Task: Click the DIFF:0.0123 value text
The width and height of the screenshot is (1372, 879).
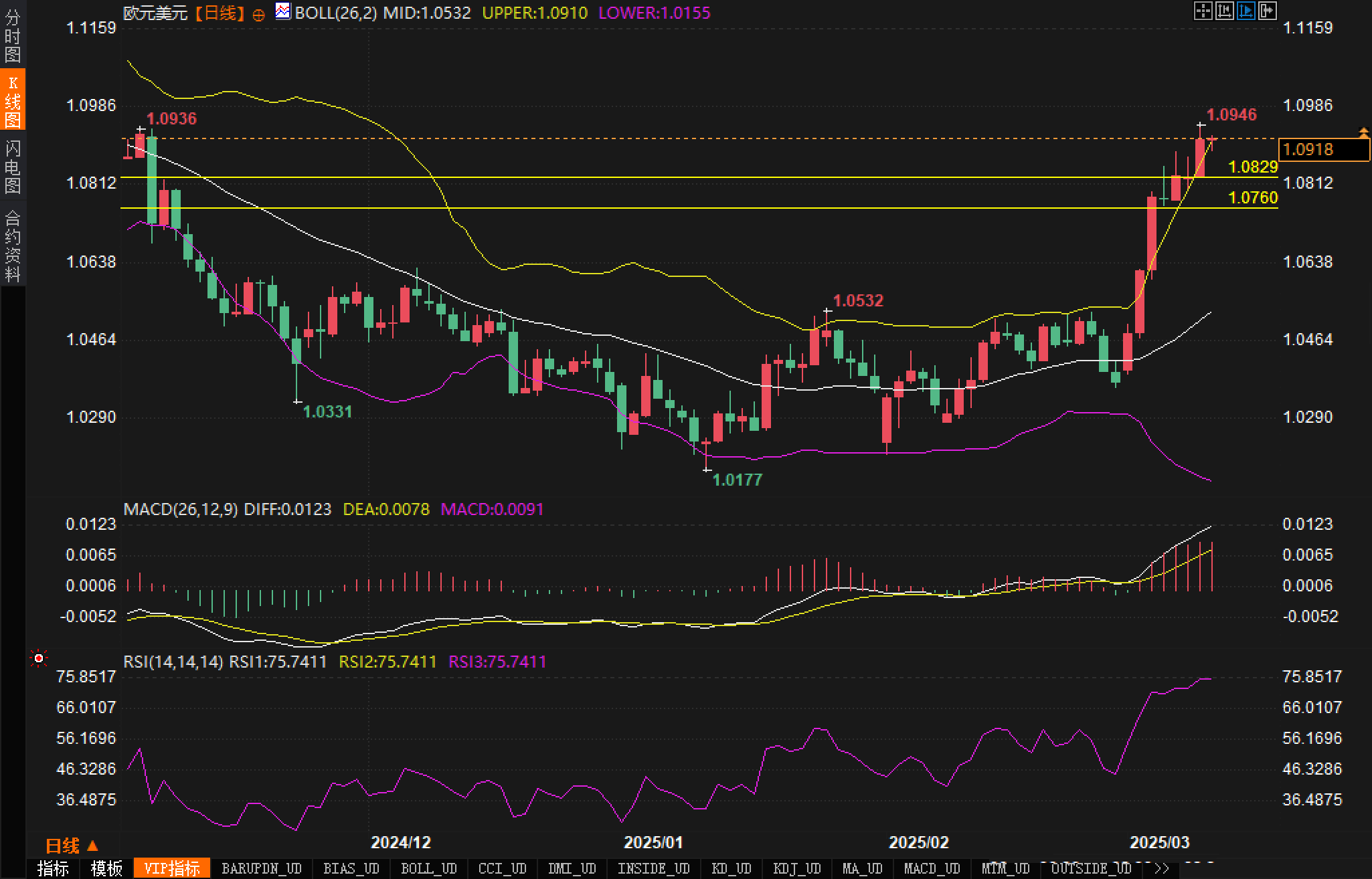Action: pos(288,509)
